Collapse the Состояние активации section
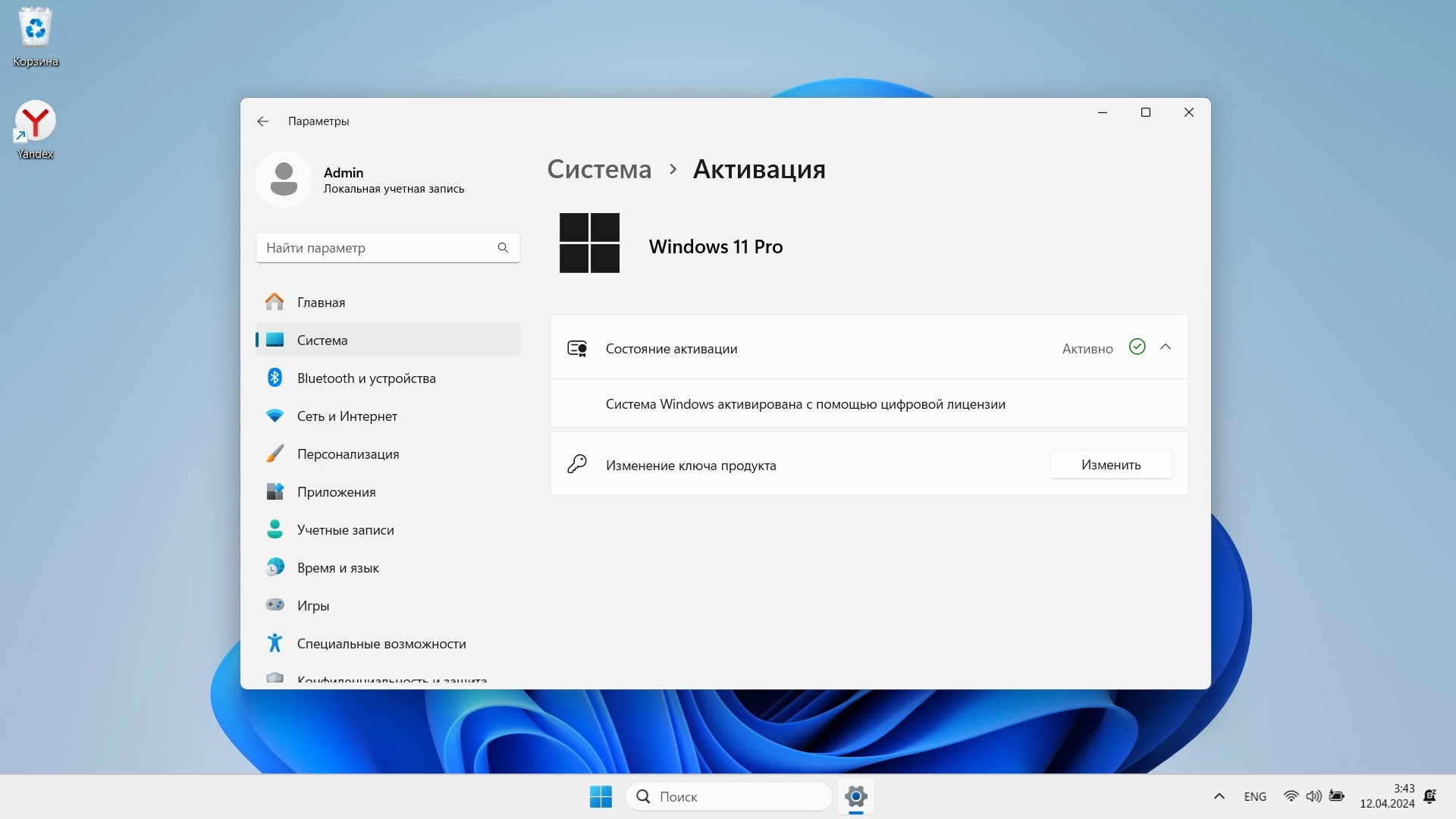Image resolution: width=1456 pixels, height=819 pixels. [x=1166, y=347]
